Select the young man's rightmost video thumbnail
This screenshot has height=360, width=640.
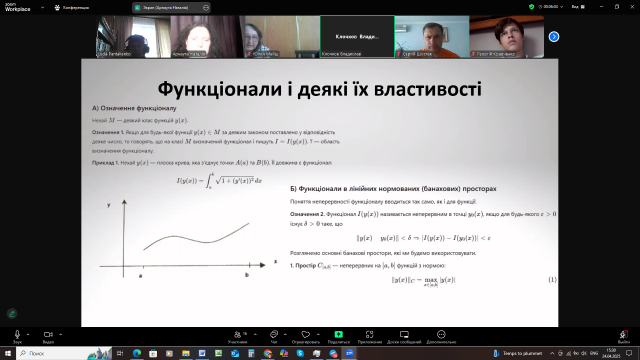[507, 37]
